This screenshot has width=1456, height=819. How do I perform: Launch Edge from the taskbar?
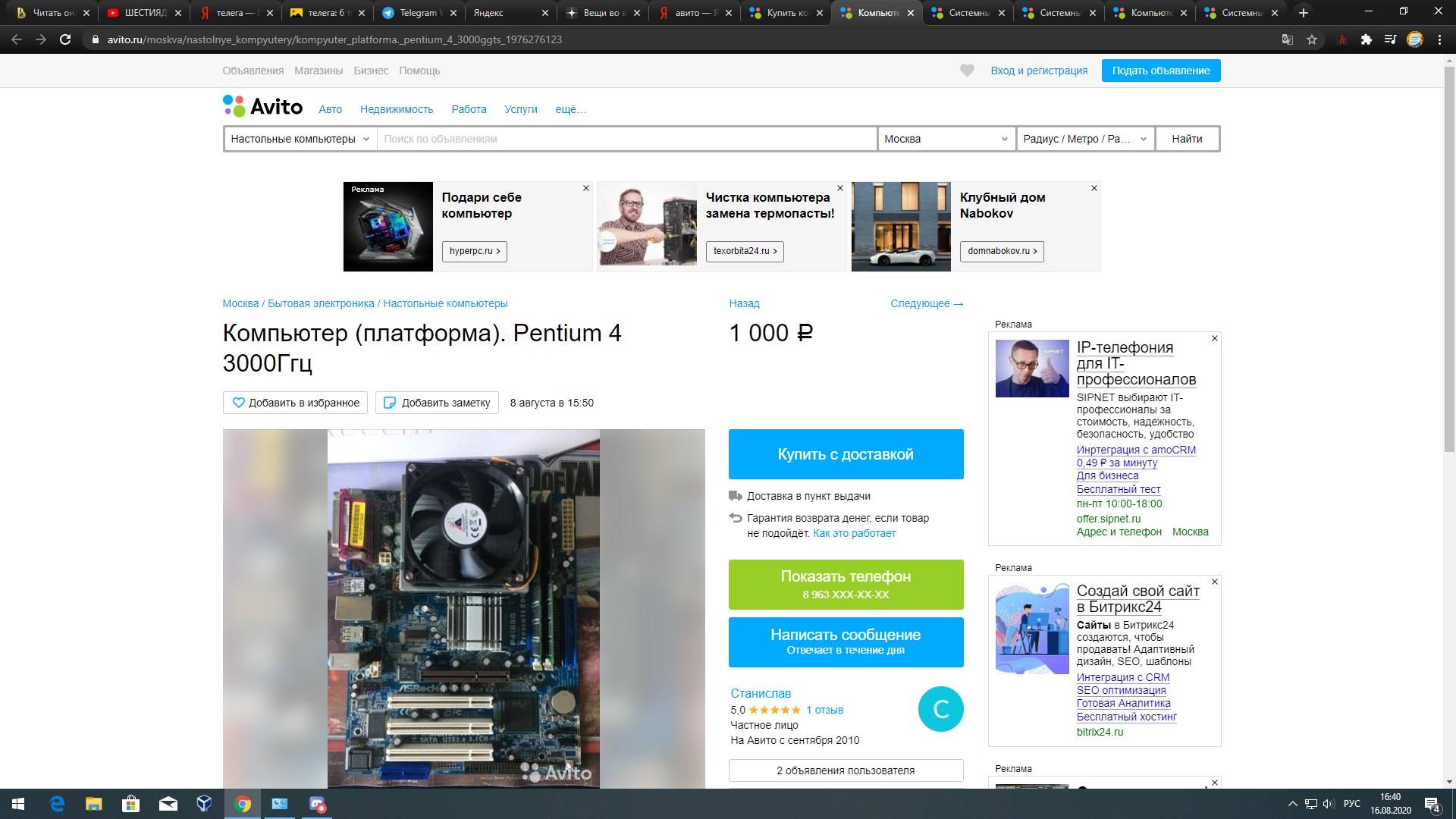(57, 804)
